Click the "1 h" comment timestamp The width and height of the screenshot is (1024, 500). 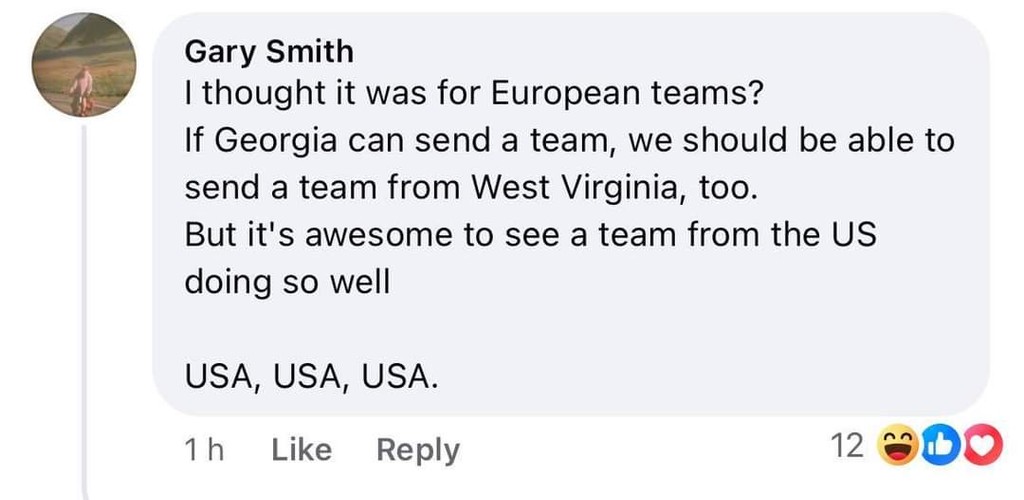tap(205, 450)
